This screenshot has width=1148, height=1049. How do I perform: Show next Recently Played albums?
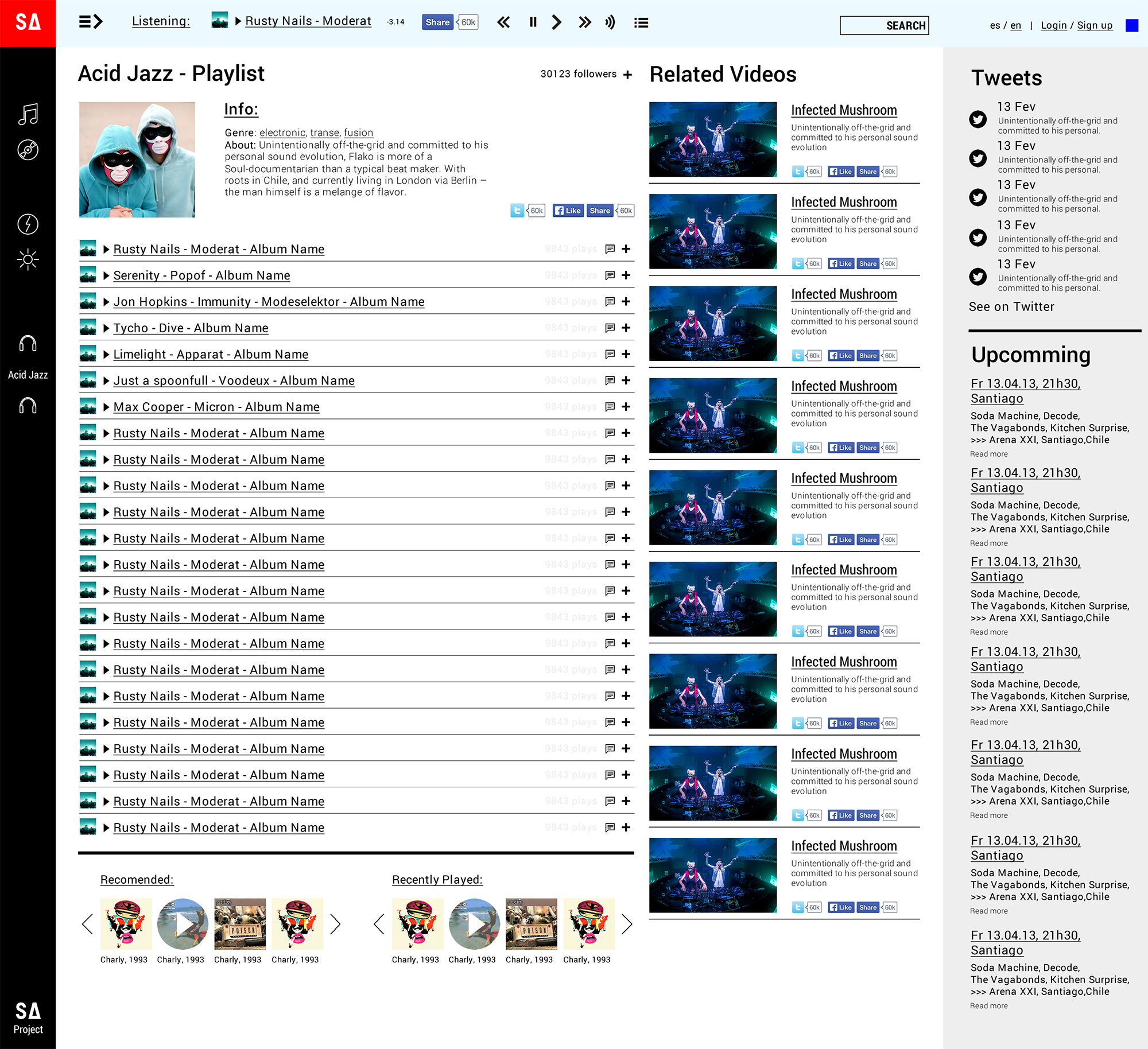pos(627,924)
